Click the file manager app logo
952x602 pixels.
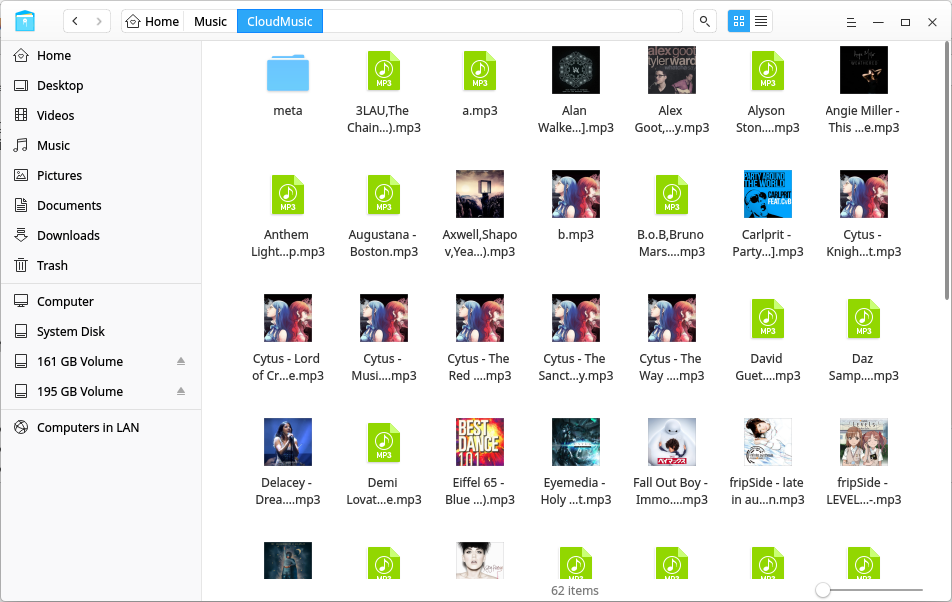(25, 21)
